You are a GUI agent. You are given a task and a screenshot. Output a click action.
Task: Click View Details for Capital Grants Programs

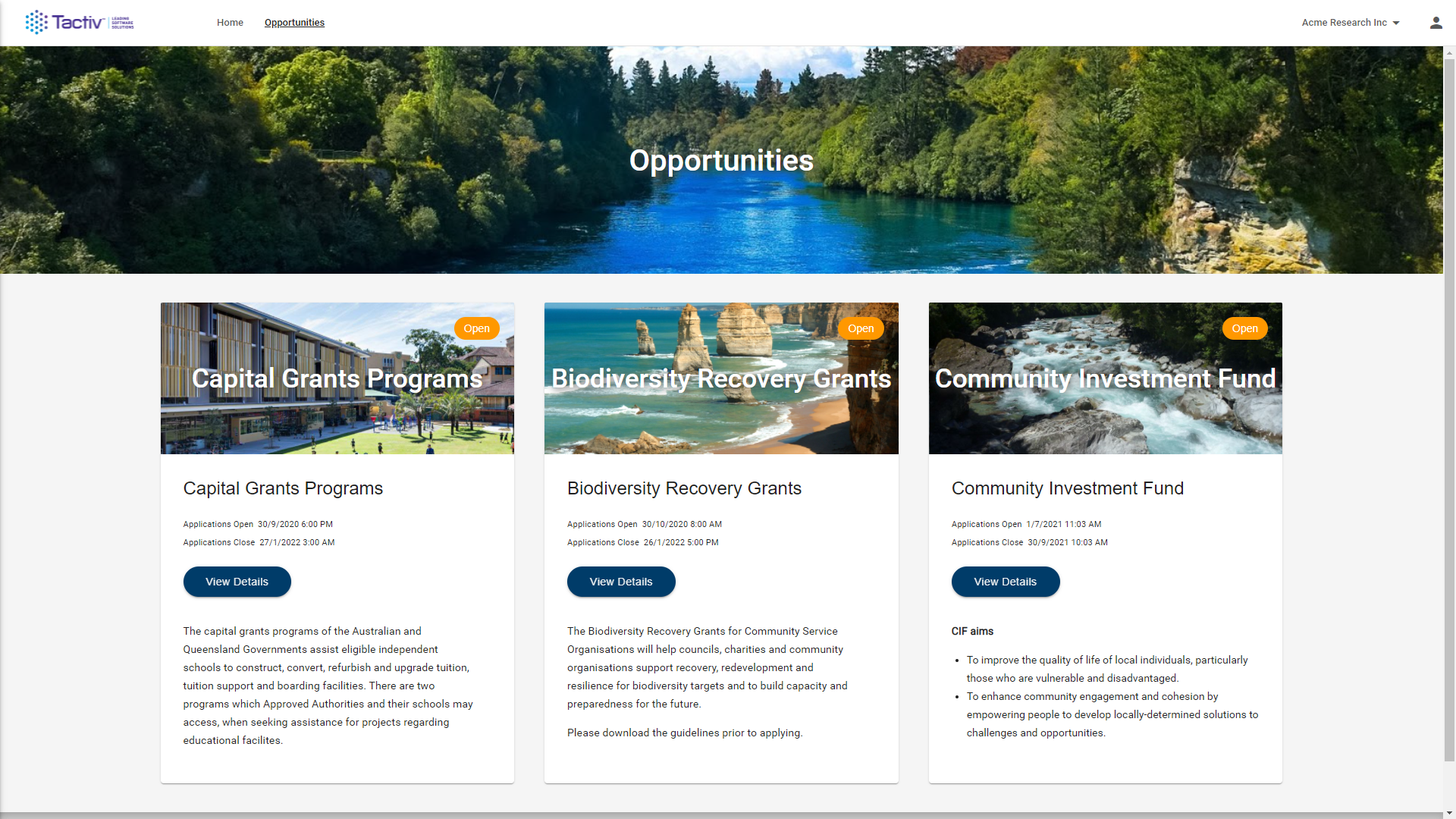pos(237,581)
